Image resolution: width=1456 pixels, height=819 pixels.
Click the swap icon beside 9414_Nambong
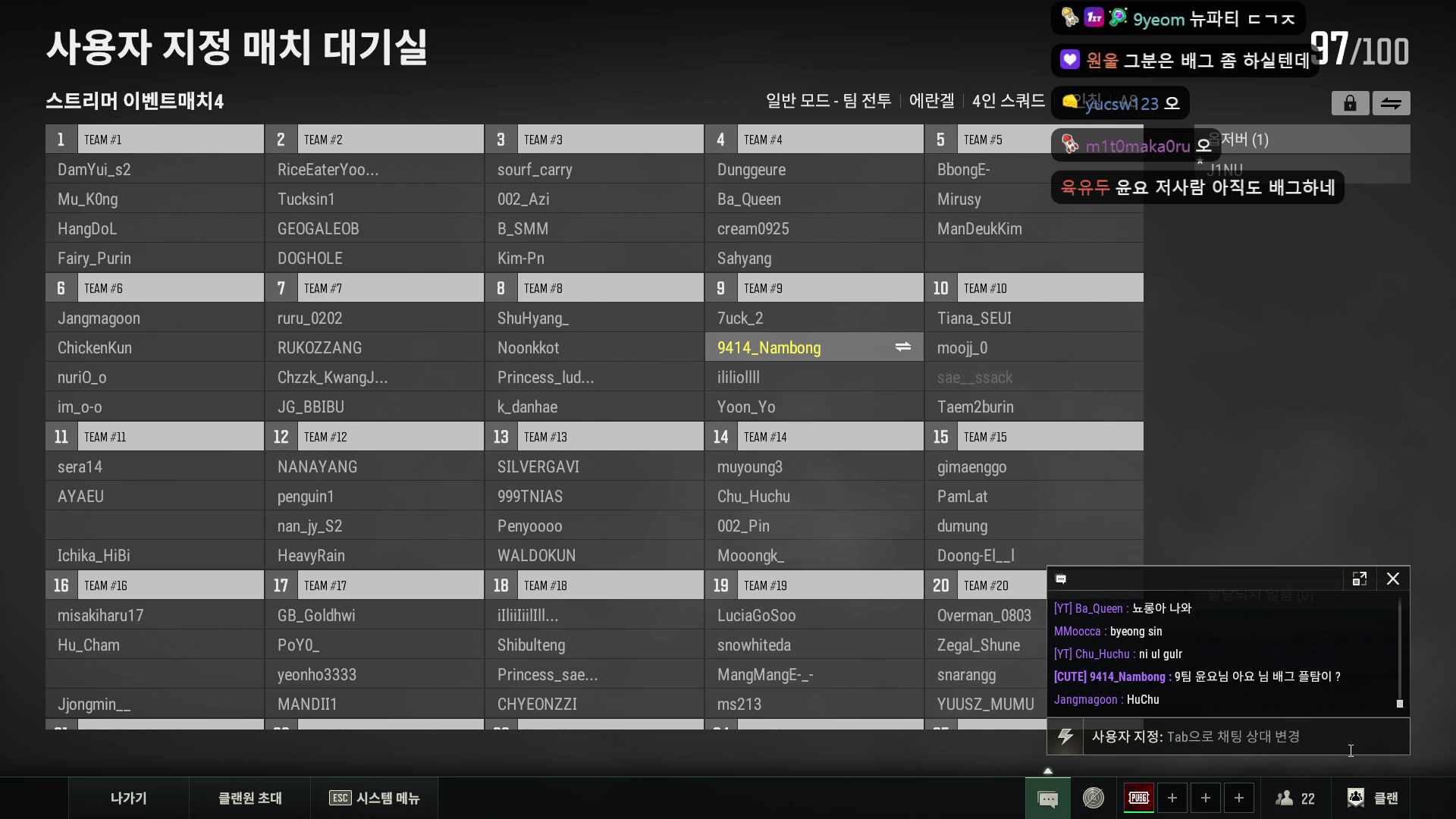pos(902,347)
